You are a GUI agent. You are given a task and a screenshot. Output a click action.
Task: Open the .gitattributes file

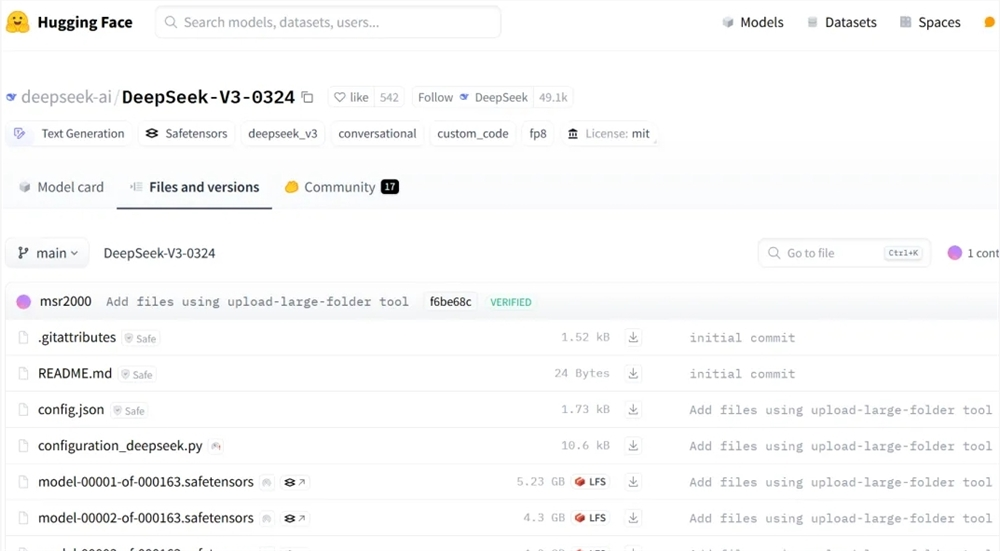tap(77, 337)
